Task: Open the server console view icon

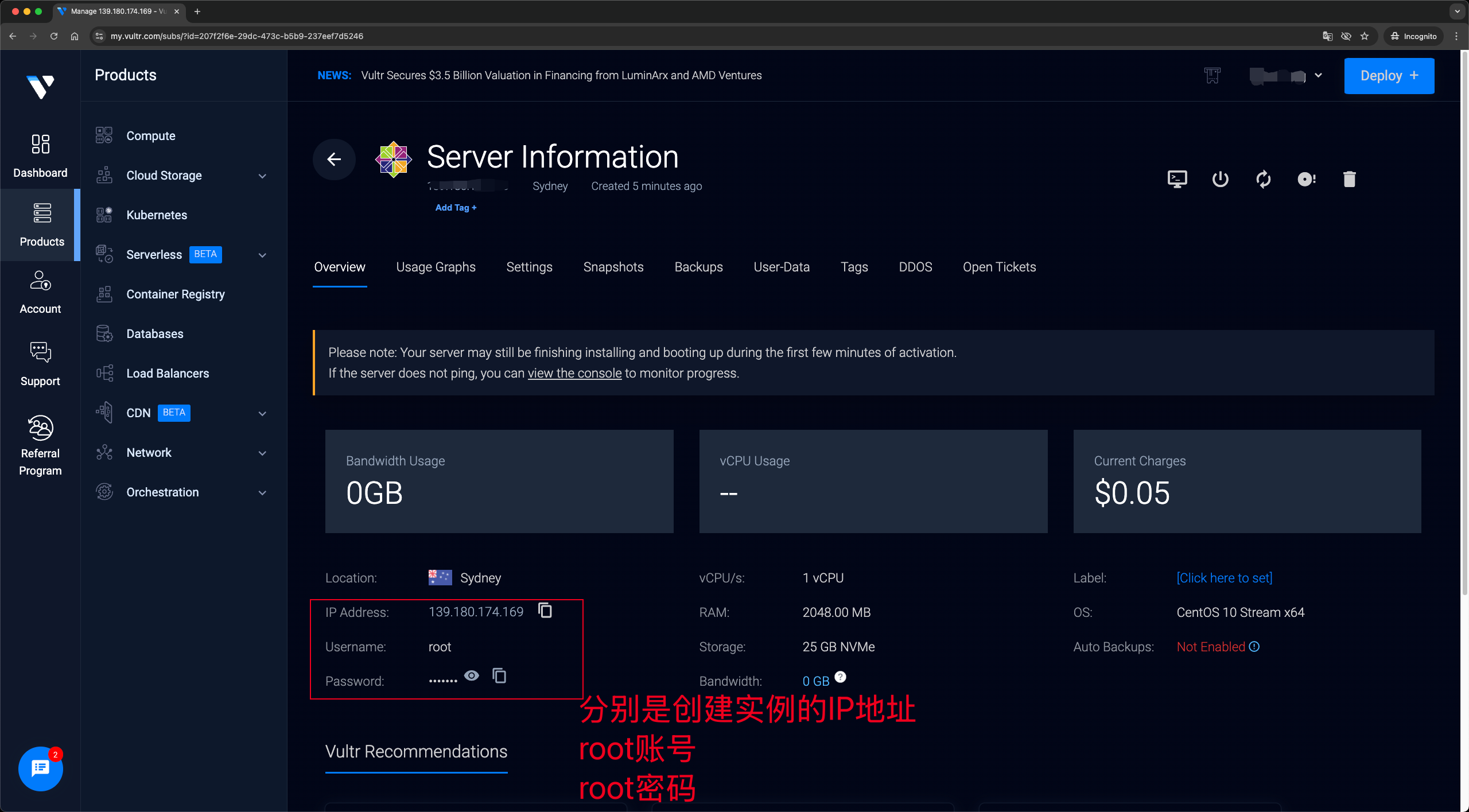Action: point(1177,179)
